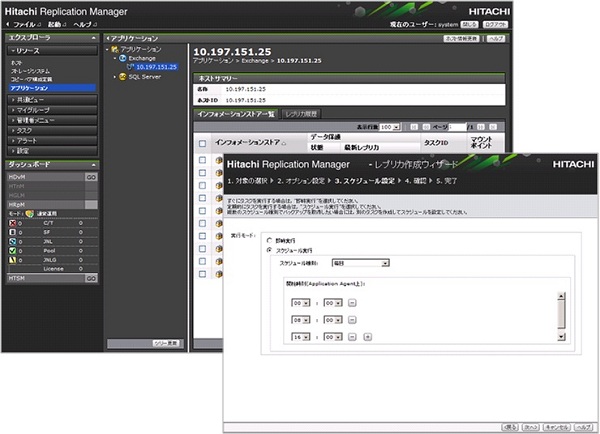The width and height of the screenshot is (600, 434).
Task: Toggle the select-all checkbox in table header
Action: [202, 144]
